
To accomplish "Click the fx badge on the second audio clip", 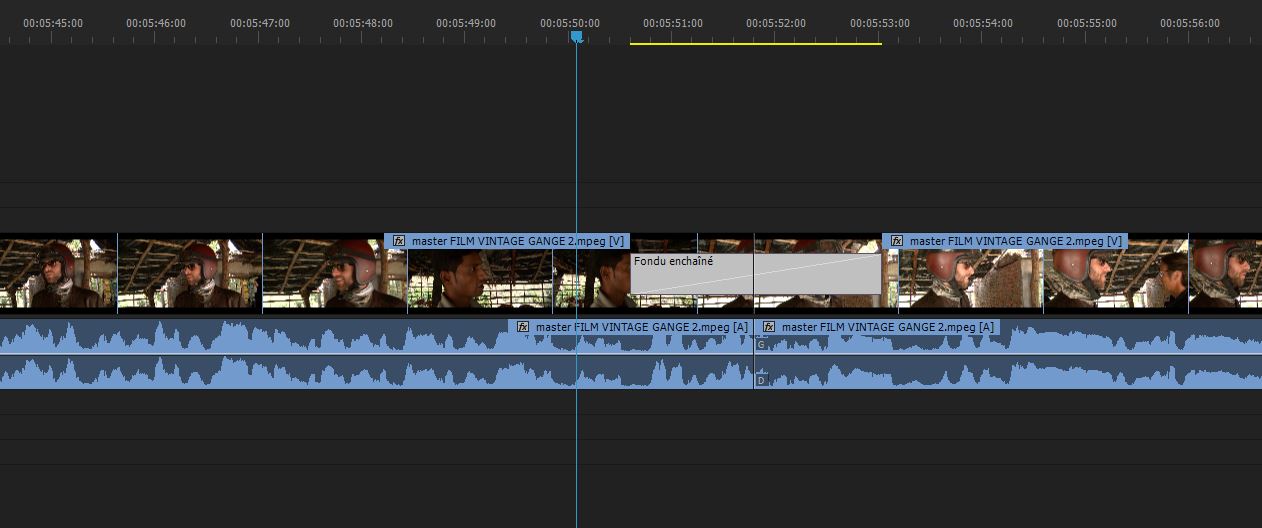I will point(769,327).
